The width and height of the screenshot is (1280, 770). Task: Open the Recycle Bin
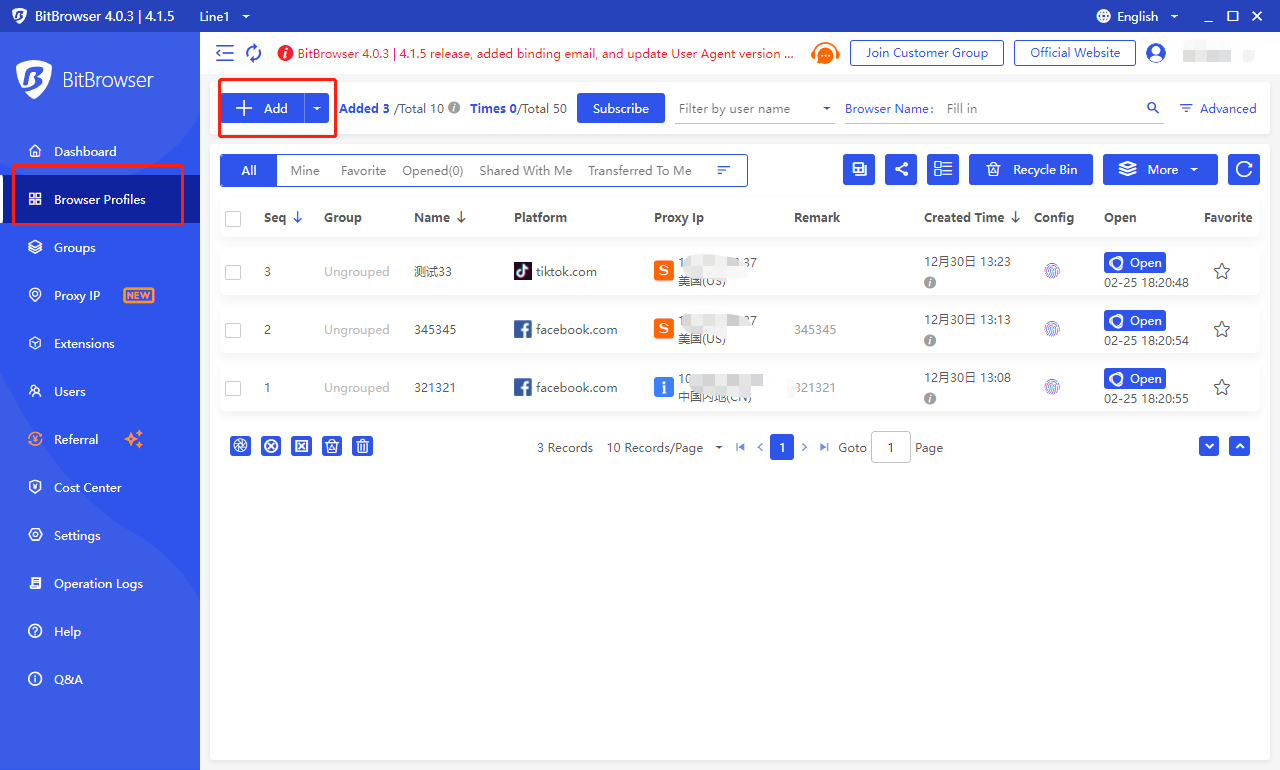point(1031,170)
